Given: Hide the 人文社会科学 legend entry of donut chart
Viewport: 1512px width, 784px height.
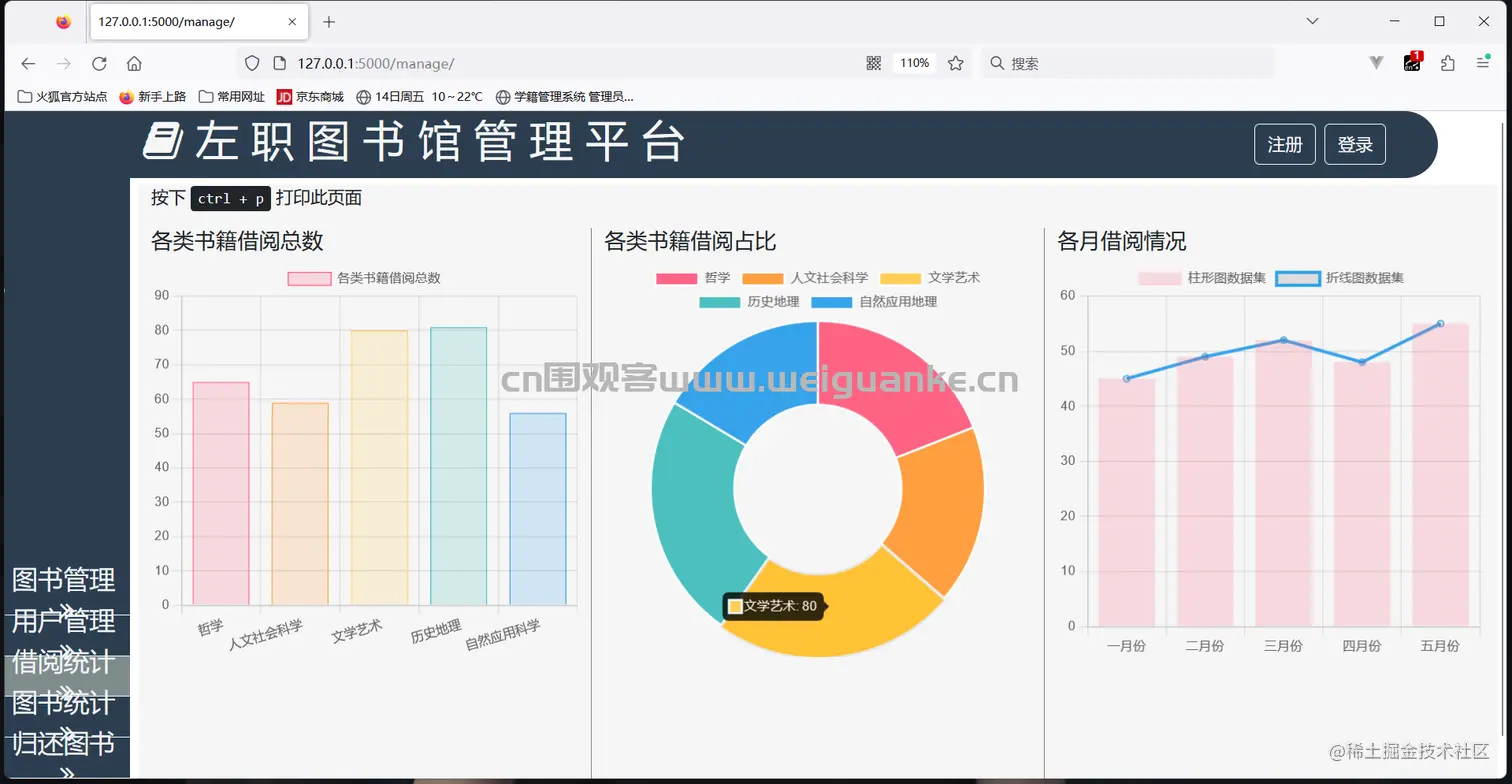Looking at the screenshot, I should pos(805,278).
